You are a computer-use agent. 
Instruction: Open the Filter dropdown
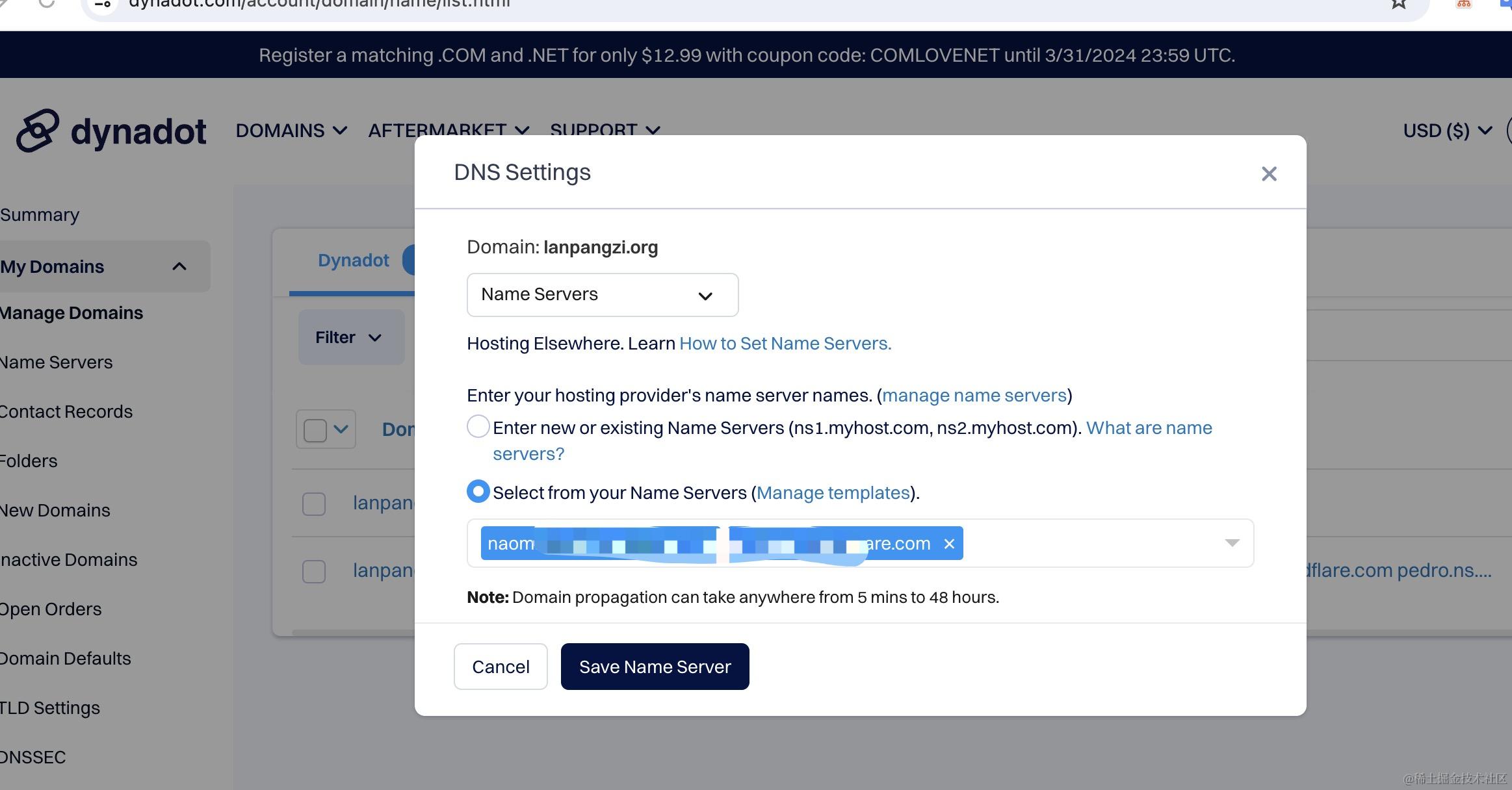coord(350,337)
